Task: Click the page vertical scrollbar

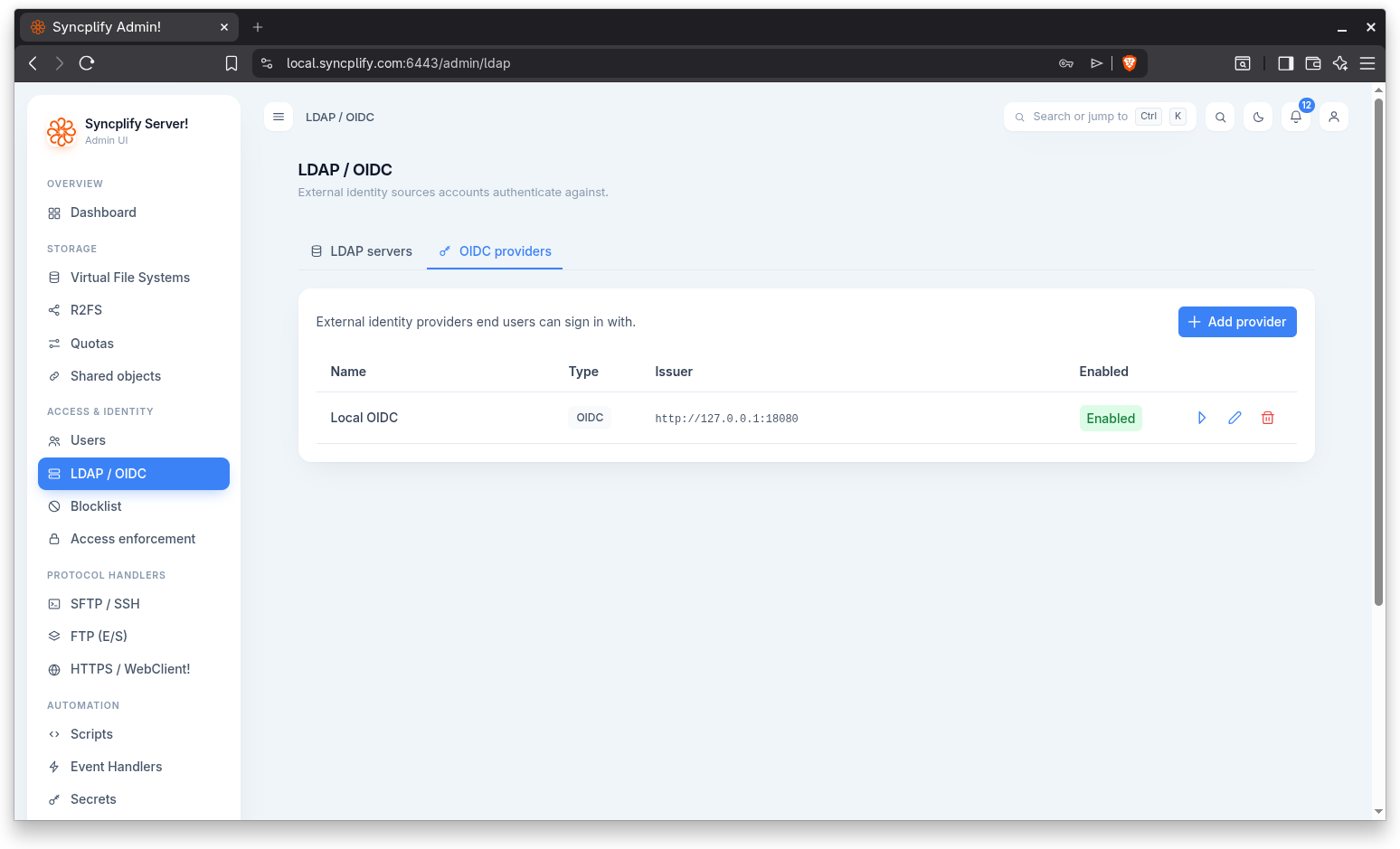Action: 1379,353
